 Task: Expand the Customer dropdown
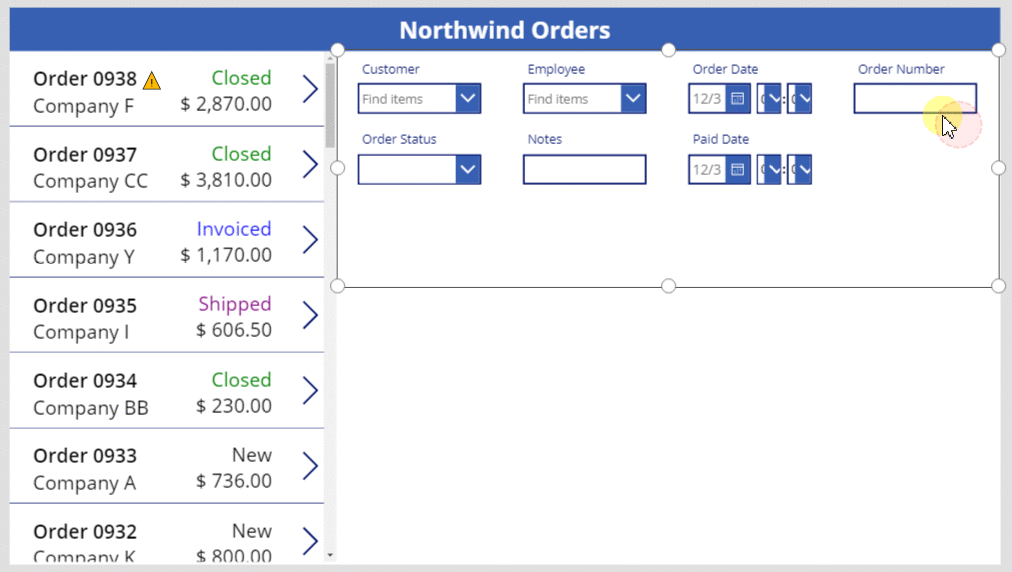(x=469, y=99)
